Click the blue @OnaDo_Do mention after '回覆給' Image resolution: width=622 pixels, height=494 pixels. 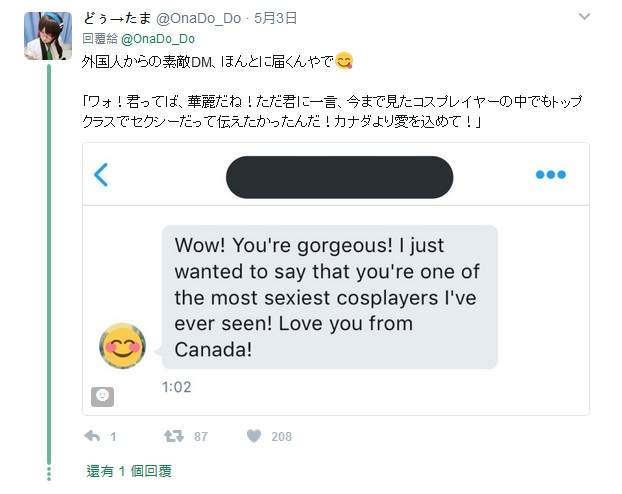(158, 38)
